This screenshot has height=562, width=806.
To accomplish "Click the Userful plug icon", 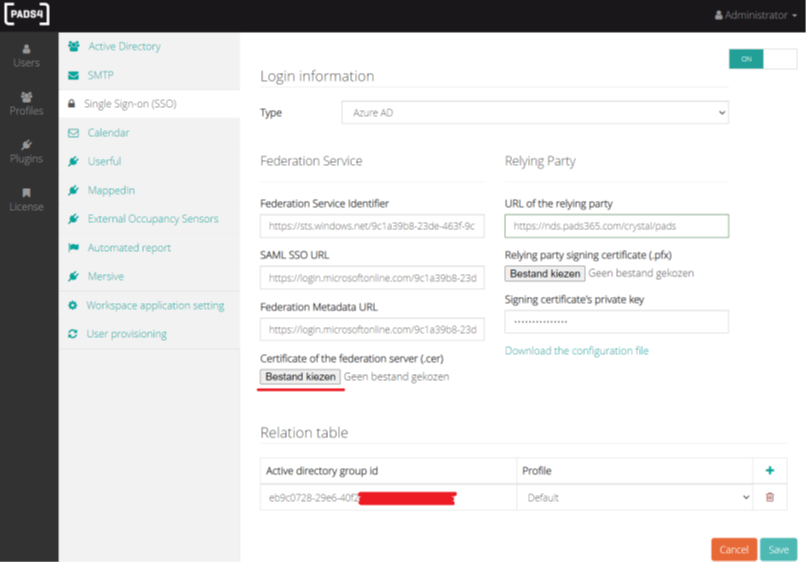I will point(74,161).
